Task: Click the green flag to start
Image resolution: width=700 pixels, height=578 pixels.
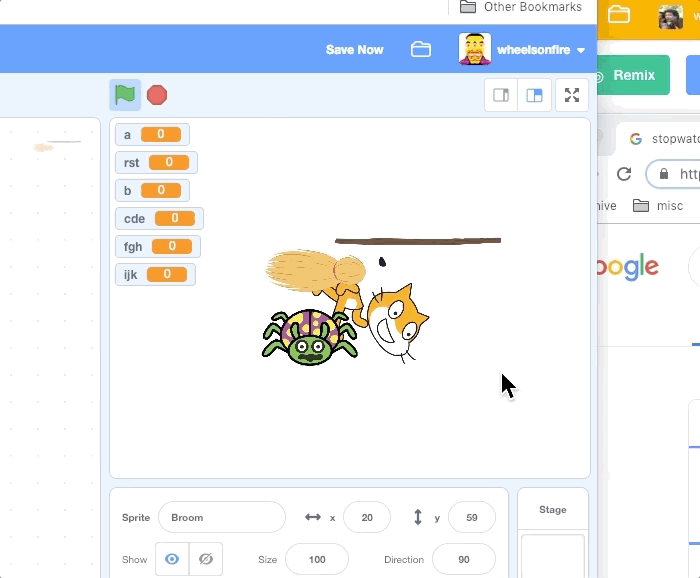Action: coord(125,95)
